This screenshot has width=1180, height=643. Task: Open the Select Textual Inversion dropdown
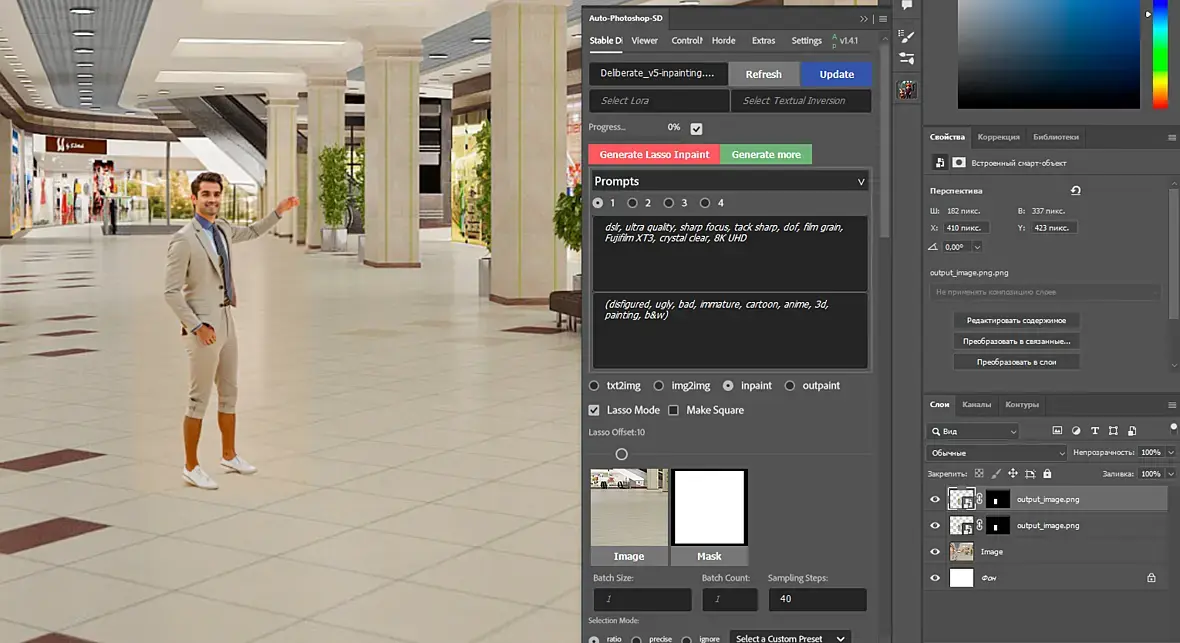point(801,101)
